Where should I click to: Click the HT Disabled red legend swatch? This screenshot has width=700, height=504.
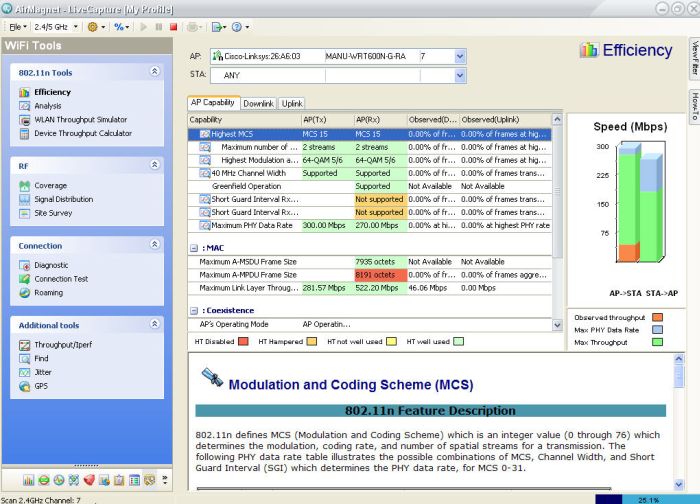click(243, 342)
